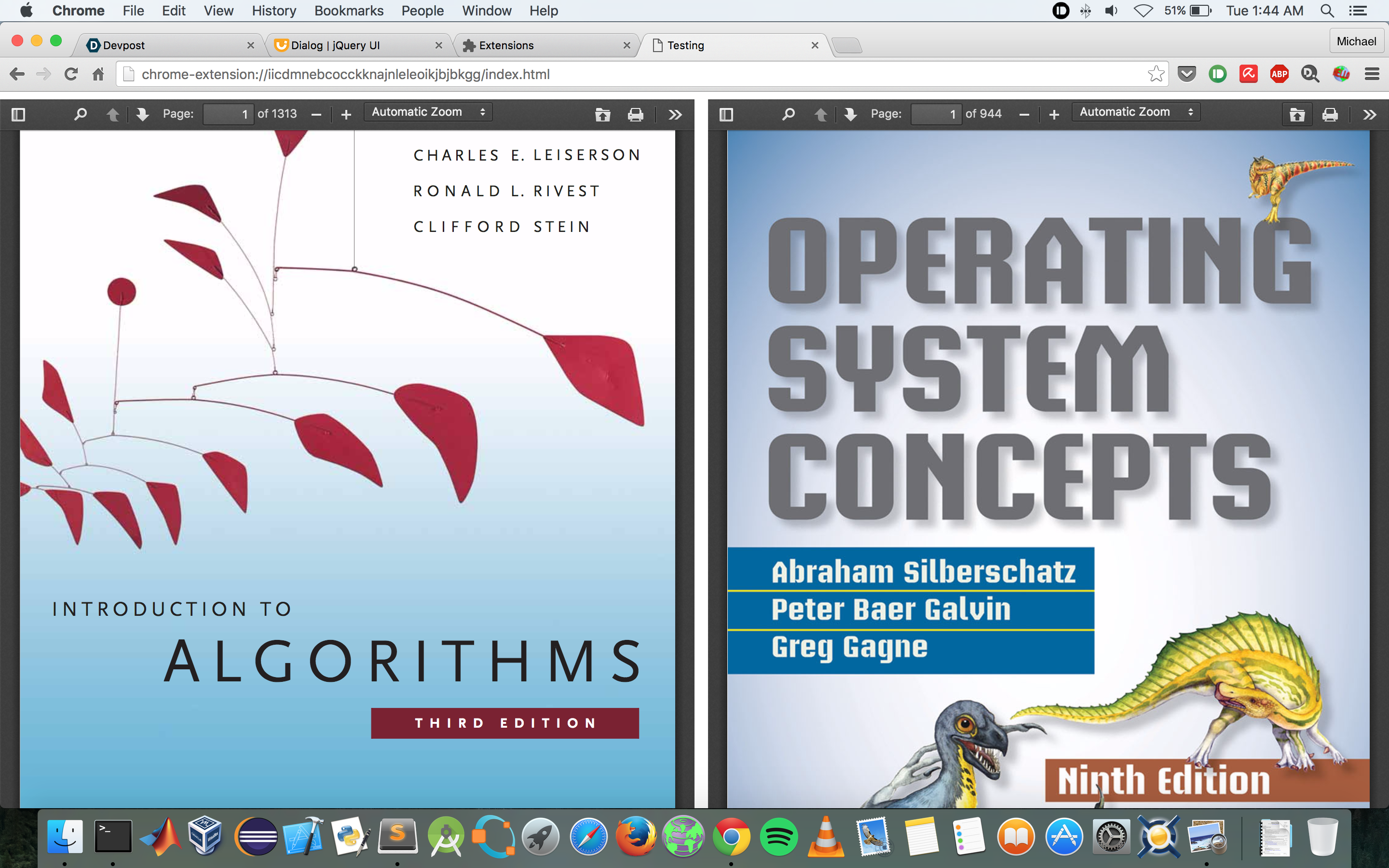The image size is (1389, 868).
Task: Click the Michael profile button
Action: click(1356, 41)
